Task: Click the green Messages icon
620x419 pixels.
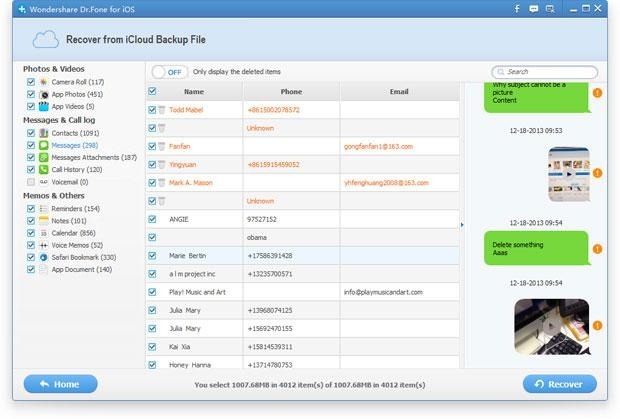Action: point(43,145)
